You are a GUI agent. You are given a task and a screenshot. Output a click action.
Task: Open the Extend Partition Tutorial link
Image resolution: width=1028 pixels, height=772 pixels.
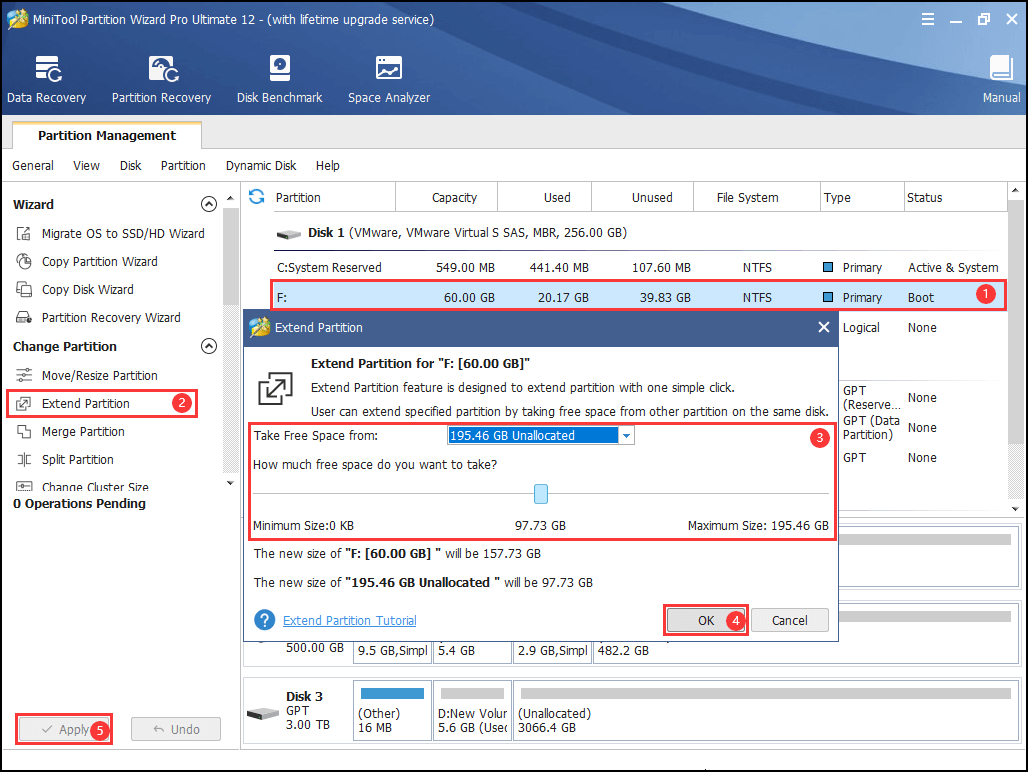coord(349,621)
